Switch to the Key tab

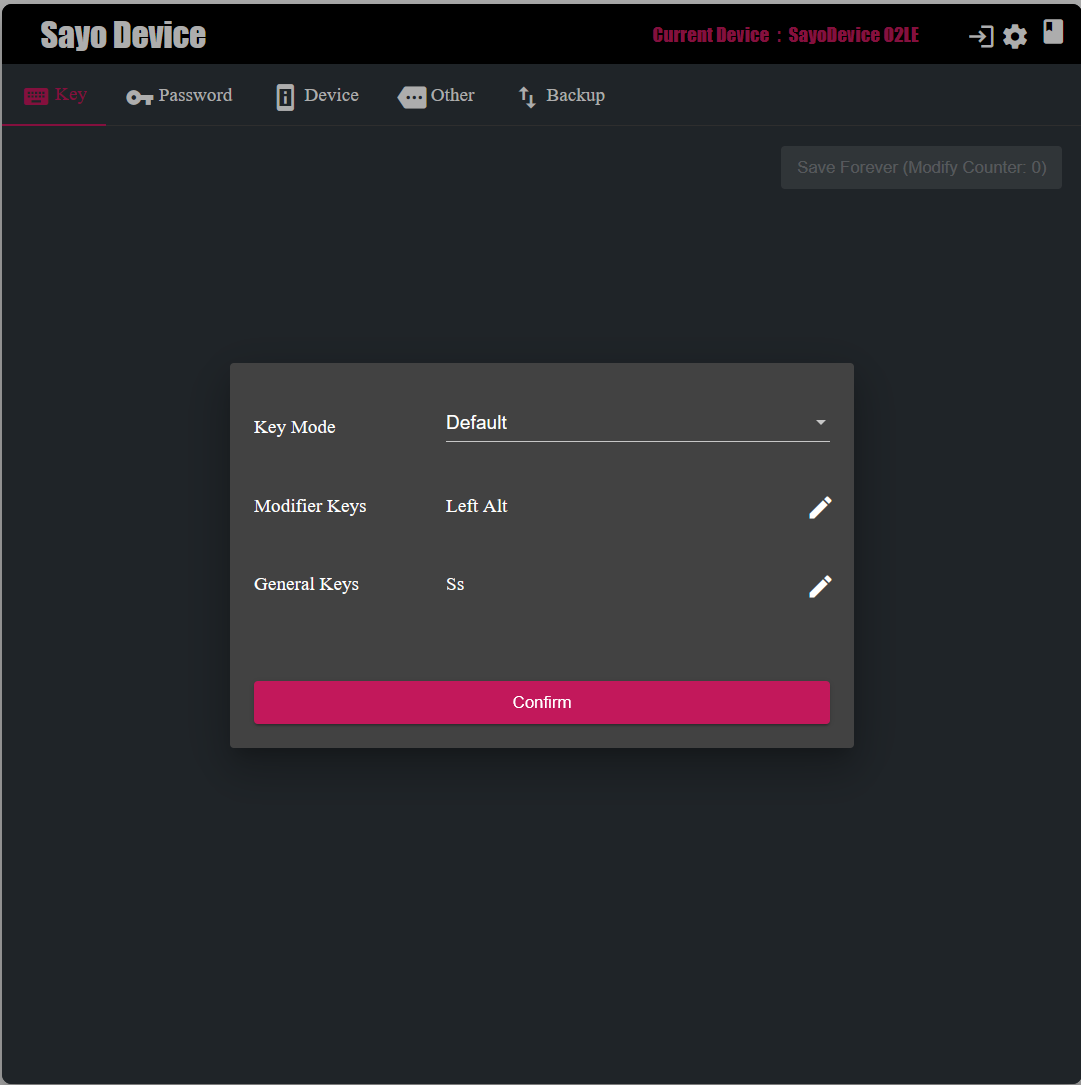[x=55, y=95]
